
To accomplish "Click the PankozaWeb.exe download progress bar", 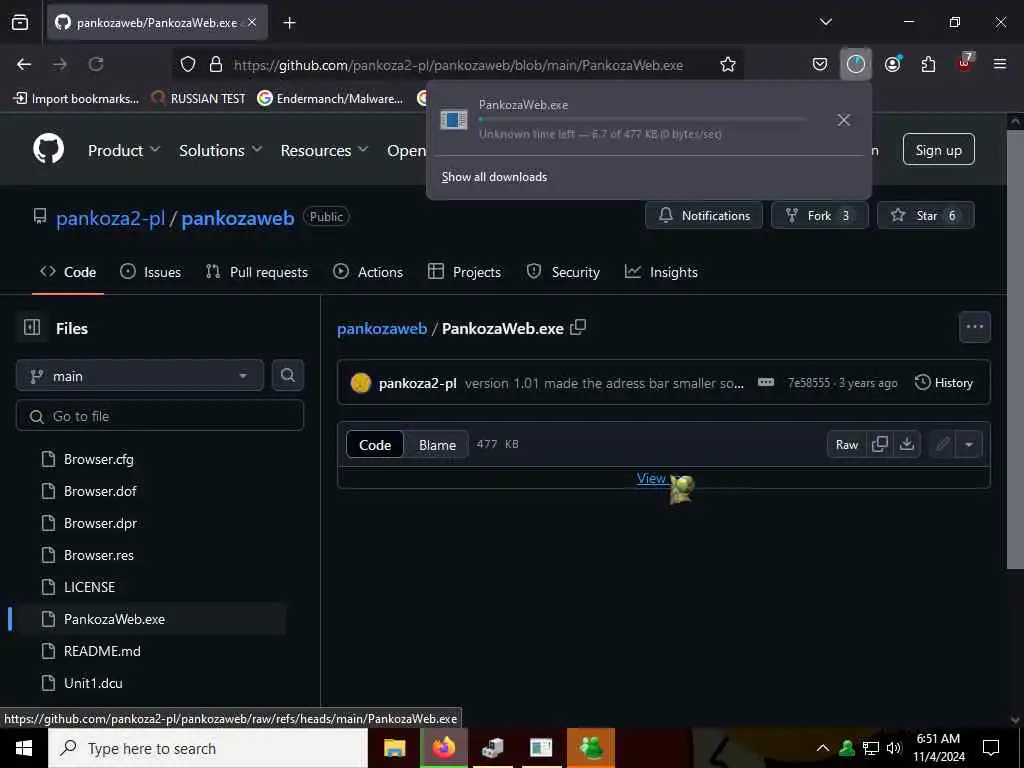I will pyautogui.click(x=642, y=120).
